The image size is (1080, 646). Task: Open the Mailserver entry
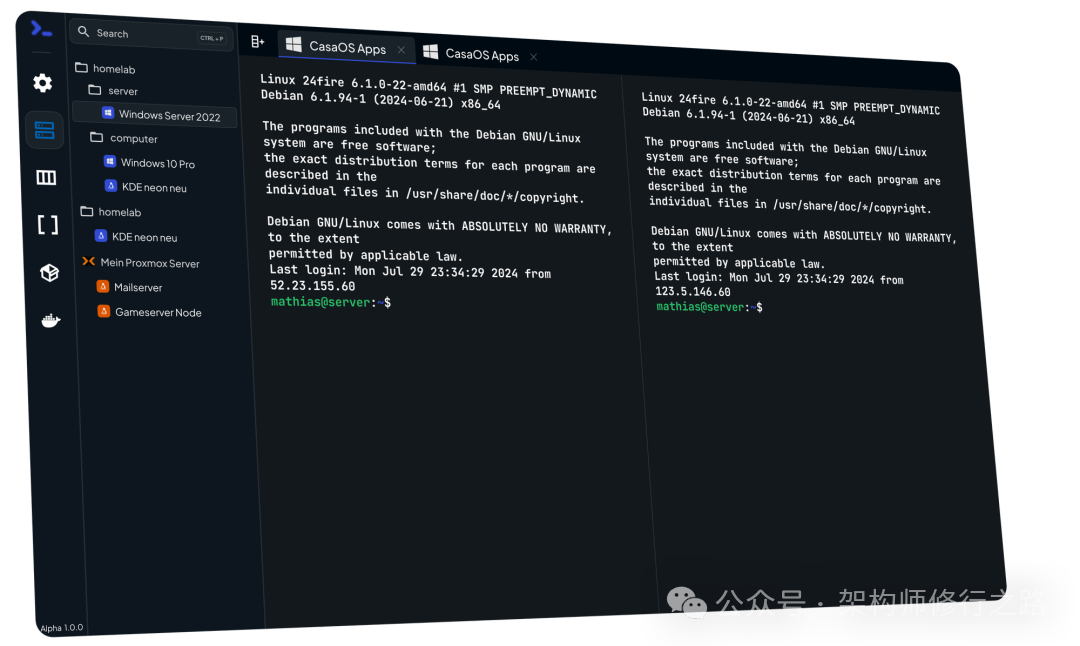137,287
